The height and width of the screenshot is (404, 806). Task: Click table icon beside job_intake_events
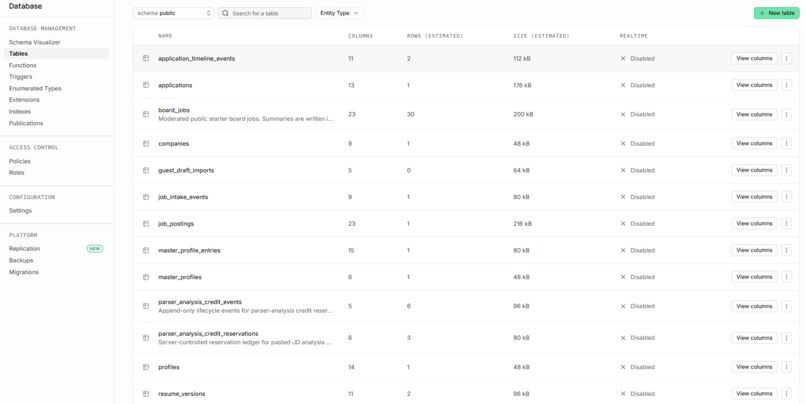(146, 197)
